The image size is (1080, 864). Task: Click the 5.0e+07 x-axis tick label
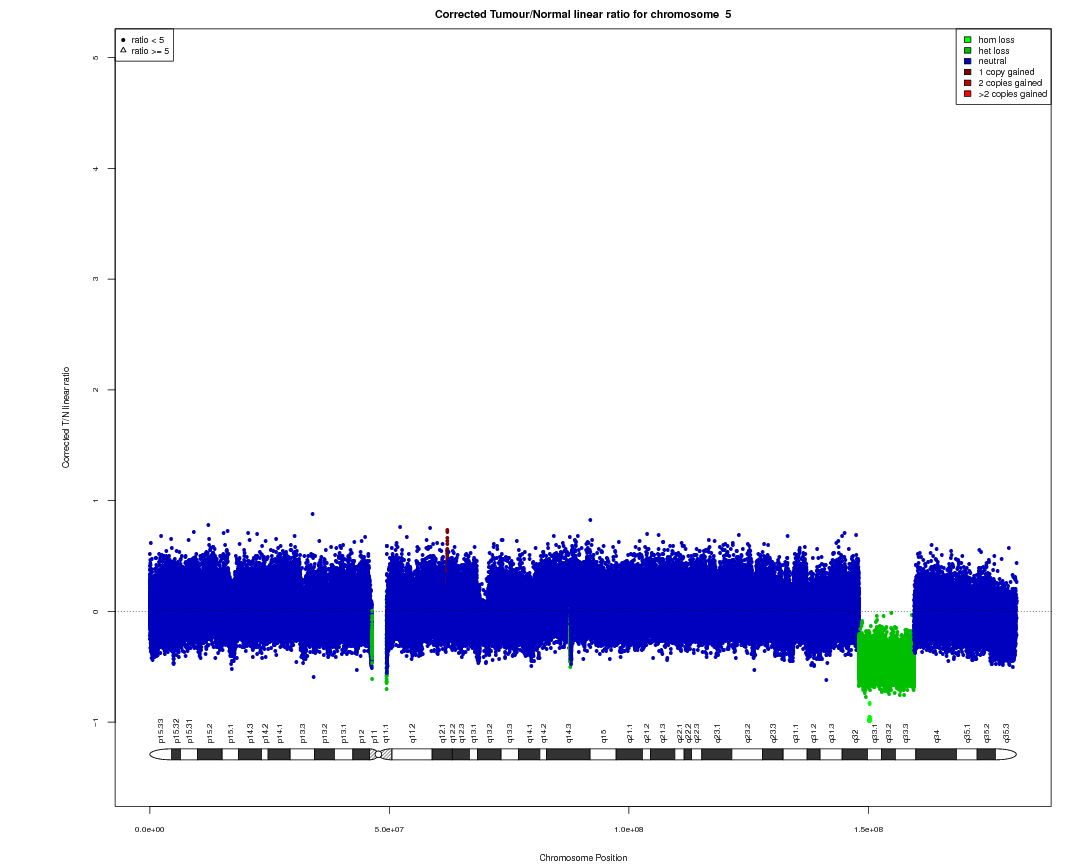click(389, 830)
